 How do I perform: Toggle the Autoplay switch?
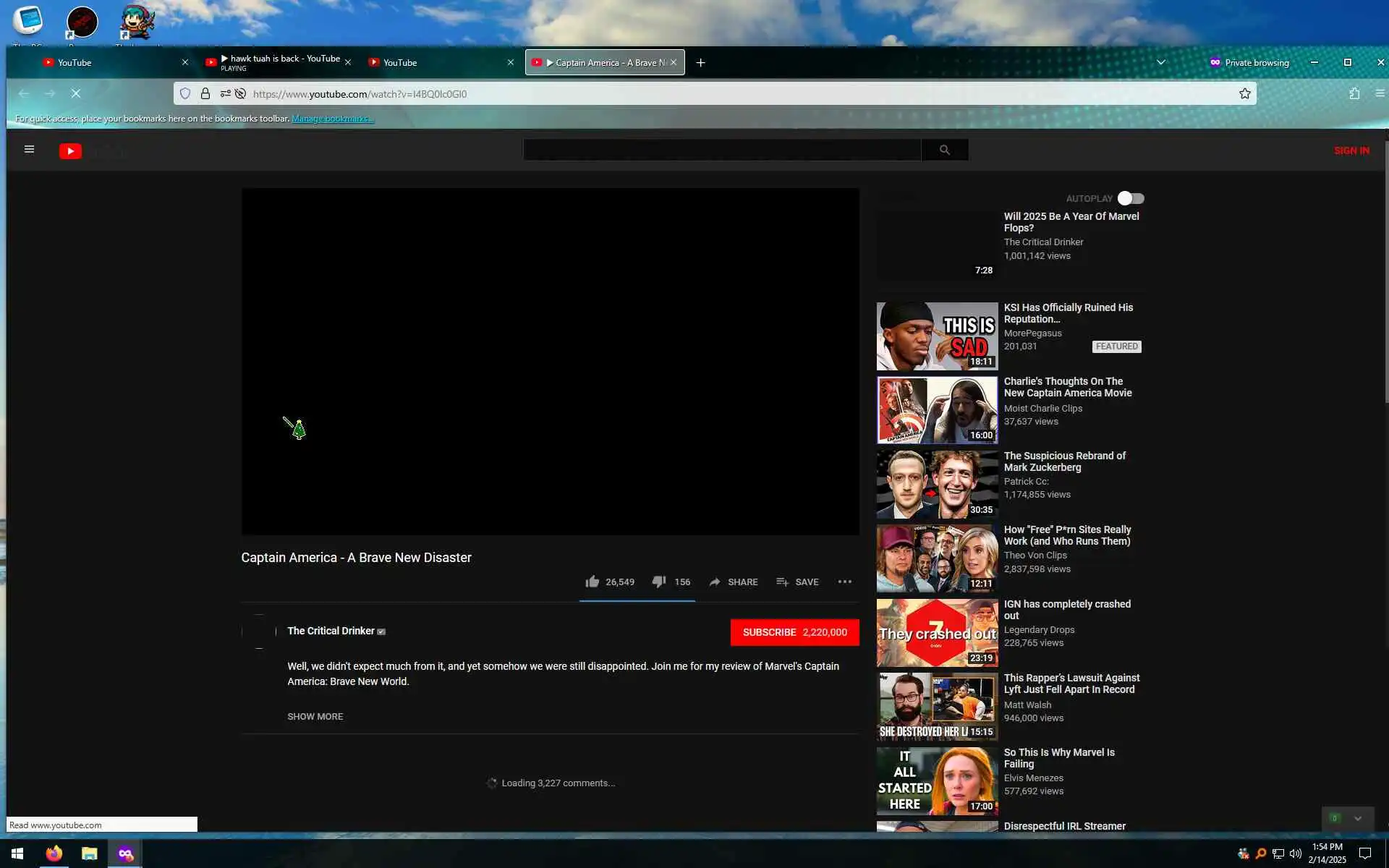pyautogui.click(x=1130, y=198)
